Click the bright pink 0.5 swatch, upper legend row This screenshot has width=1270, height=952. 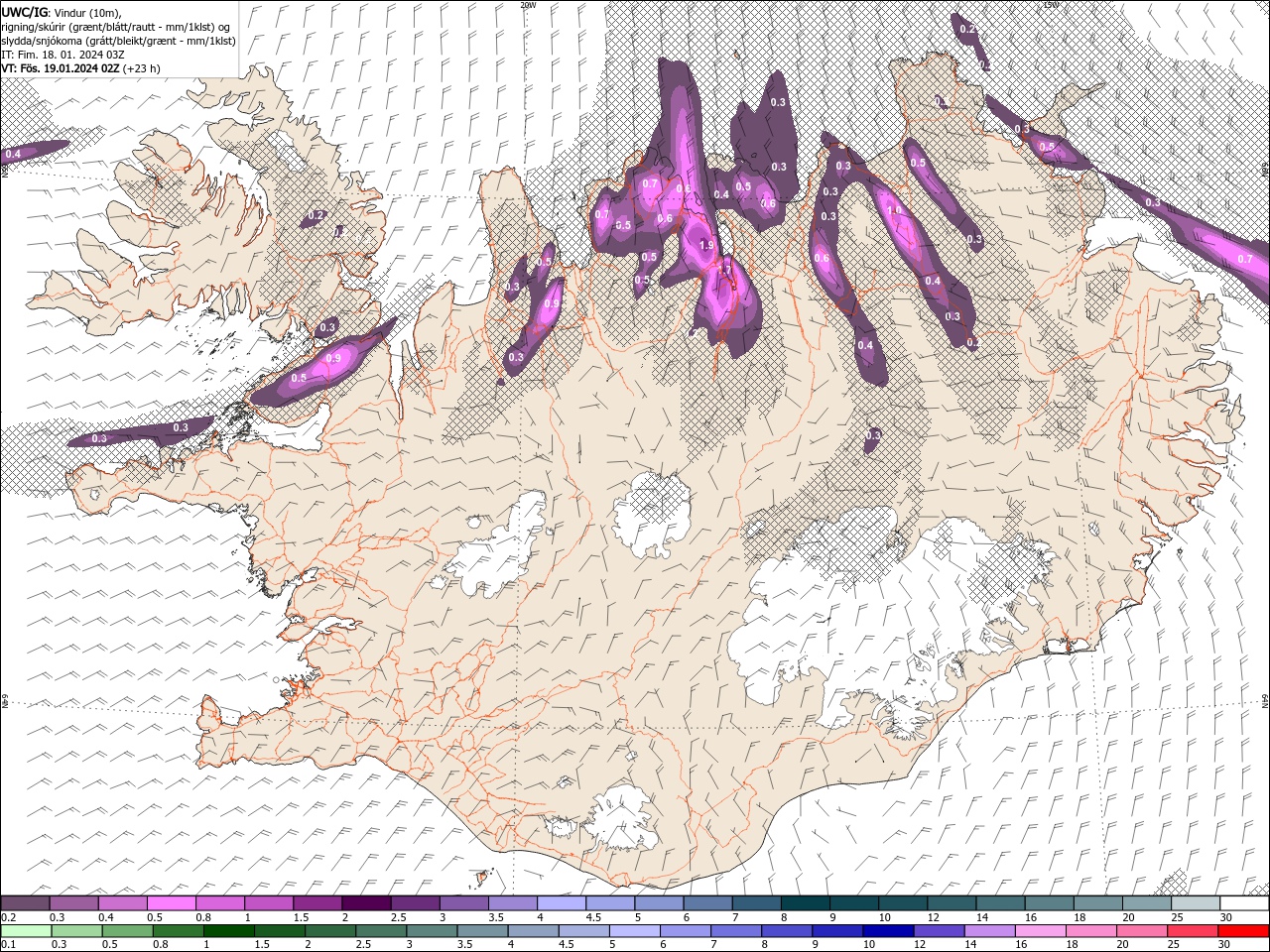click(x=171, y=903)
